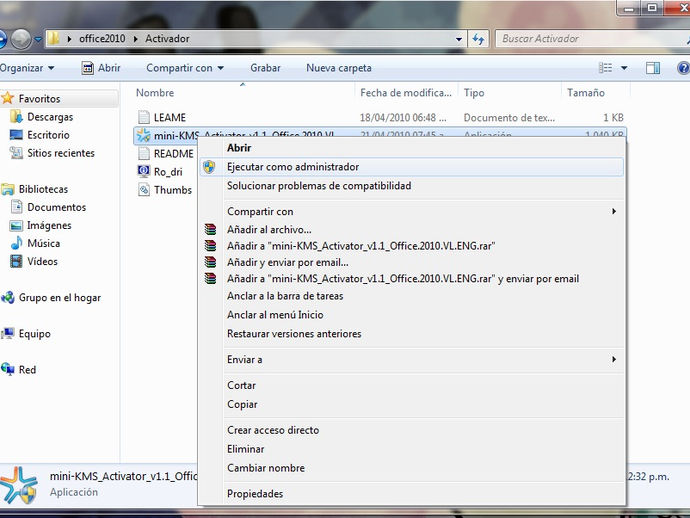Toggle the preview pane icon
The width and height of the screenshot is (690, 518).
tap(653, 68)
